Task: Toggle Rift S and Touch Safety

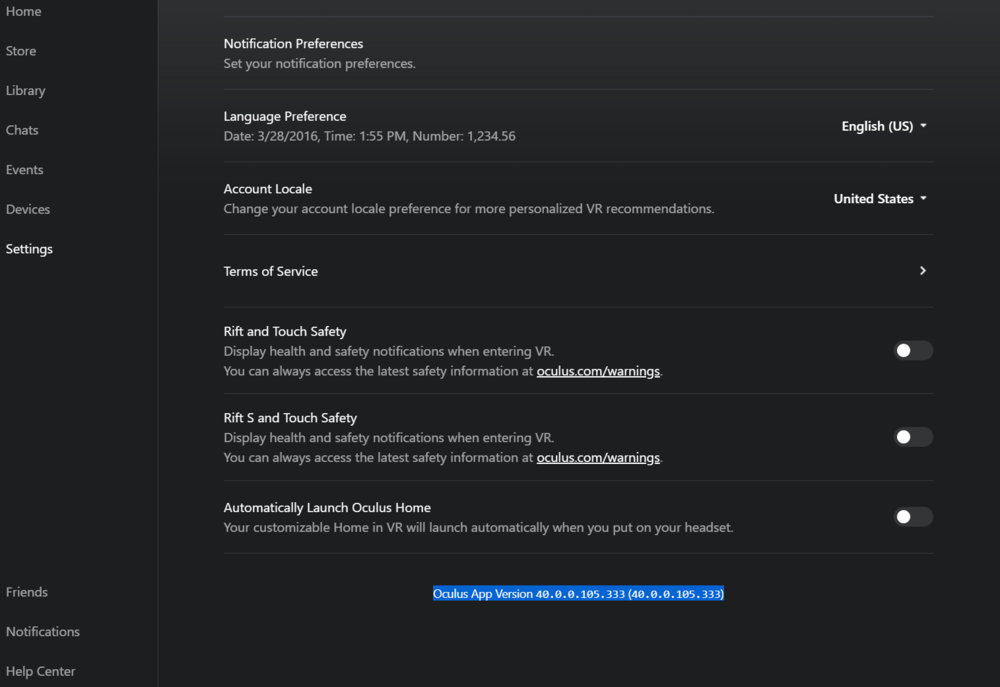Action: [913, 437]
